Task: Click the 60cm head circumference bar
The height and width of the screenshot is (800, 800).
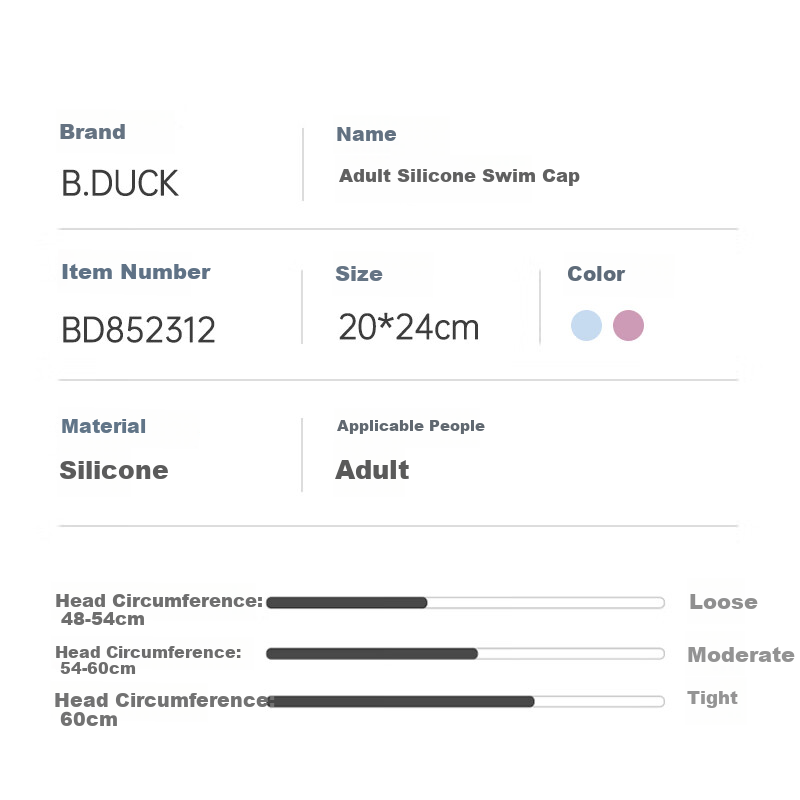Action: point(465,701)
